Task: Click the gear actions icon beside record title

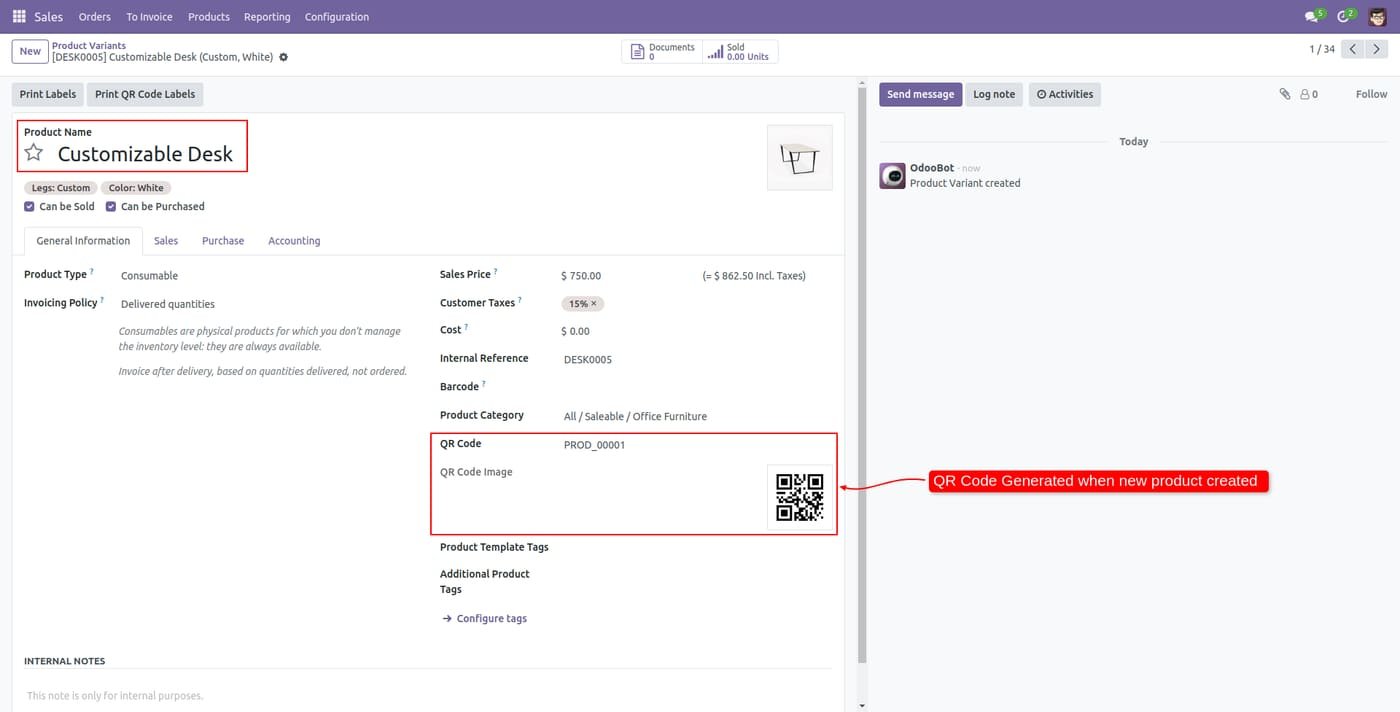Action: click(284, 57)
